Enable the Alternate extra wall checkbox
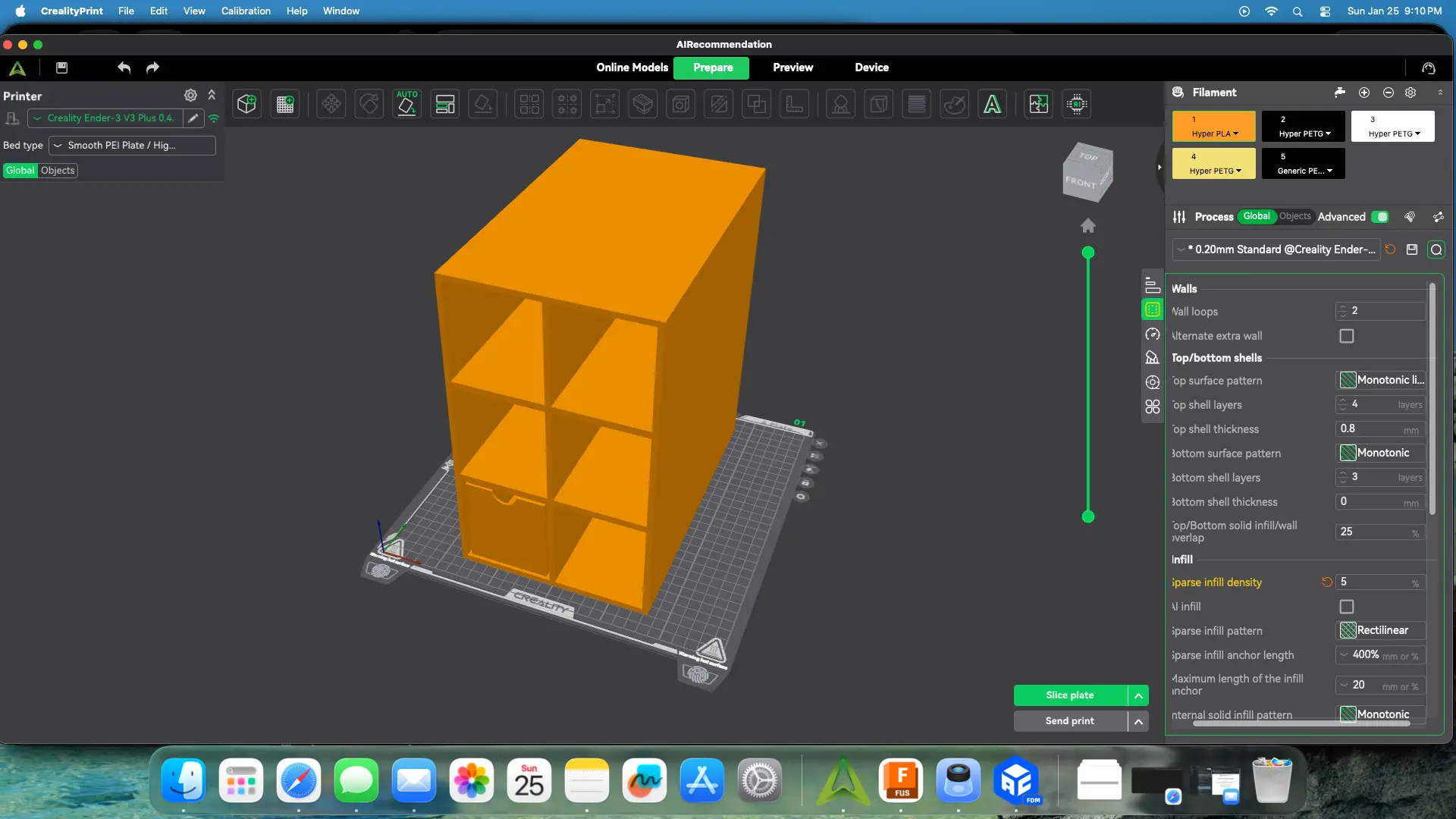This screenshot has width=1456, height=819. click(1347, 336)
